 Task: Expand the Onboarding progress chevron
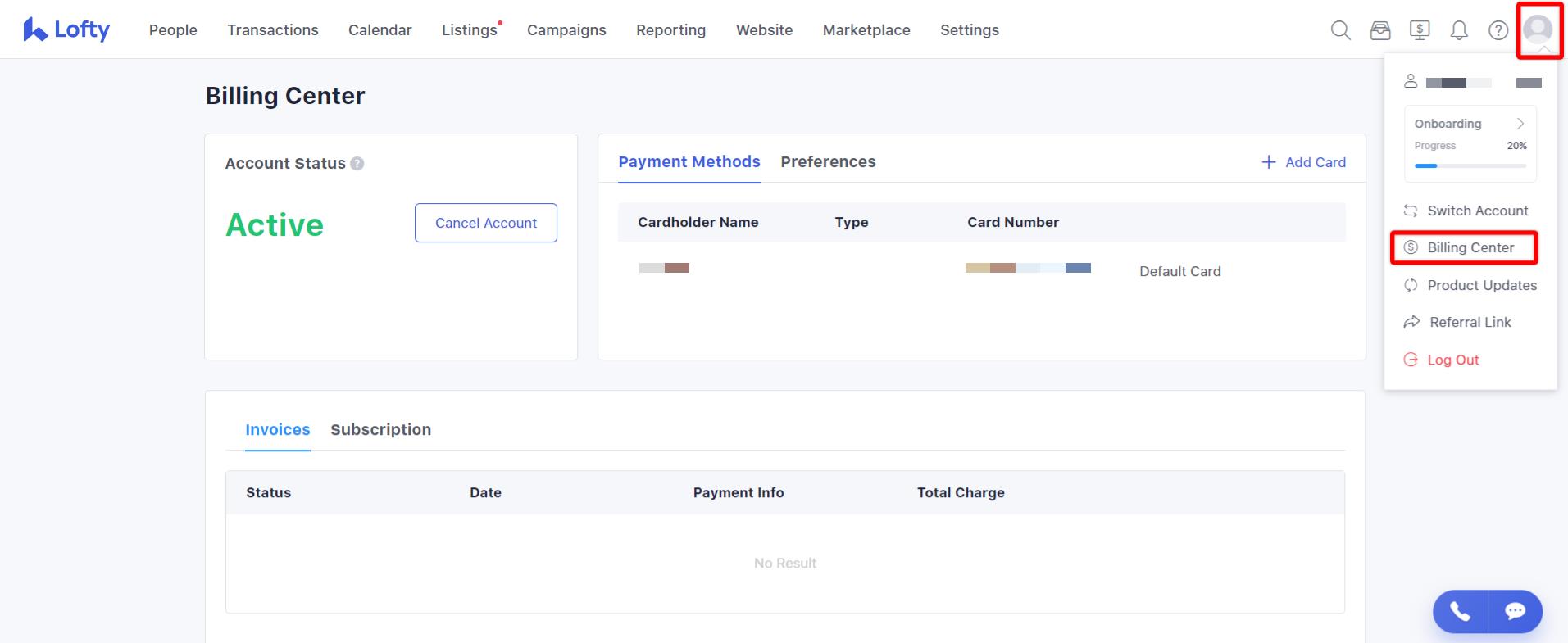click(1520, 124)
